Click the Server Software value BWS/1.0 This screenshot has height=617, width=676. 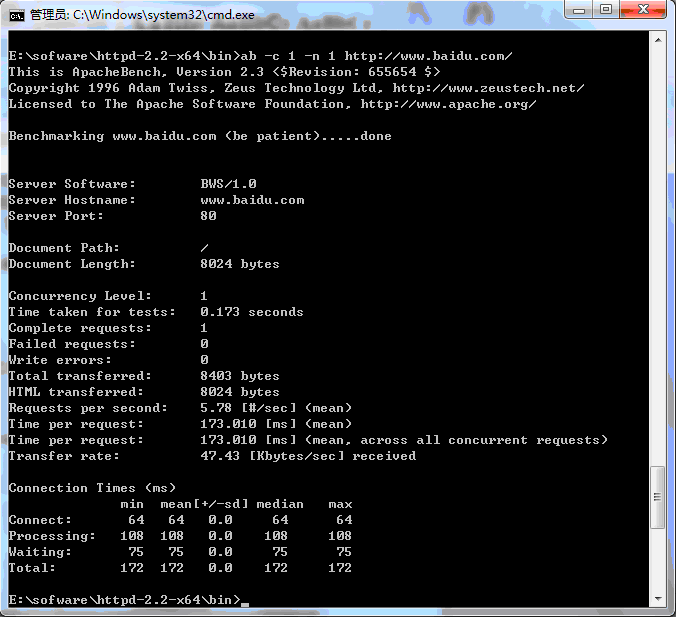pyautogui.click(x=228, y=184)
